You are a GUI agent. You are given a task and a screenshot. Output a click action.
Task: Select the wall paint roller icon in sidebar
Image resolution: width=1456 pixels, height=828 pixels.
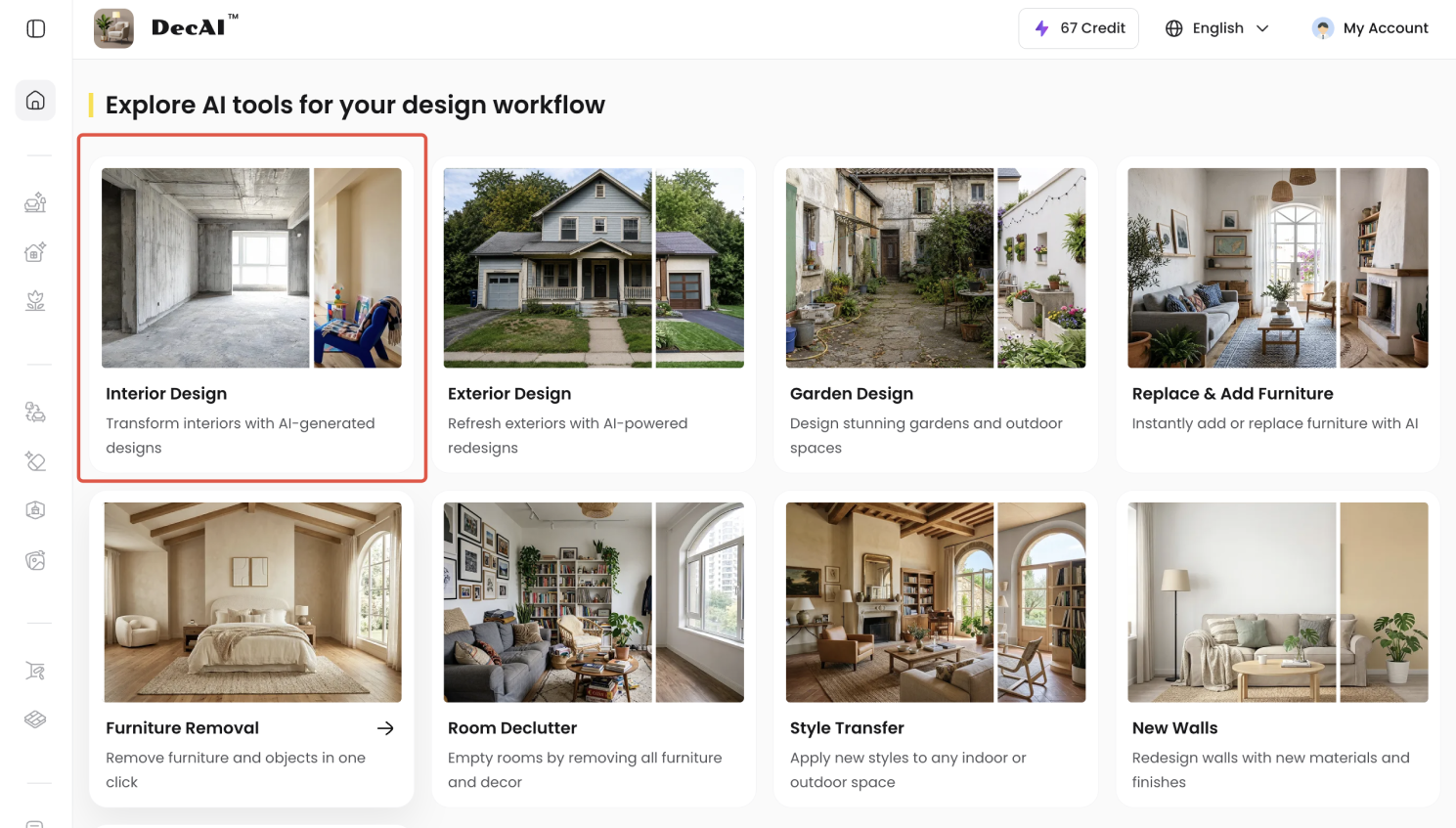(x=35, y=671)
